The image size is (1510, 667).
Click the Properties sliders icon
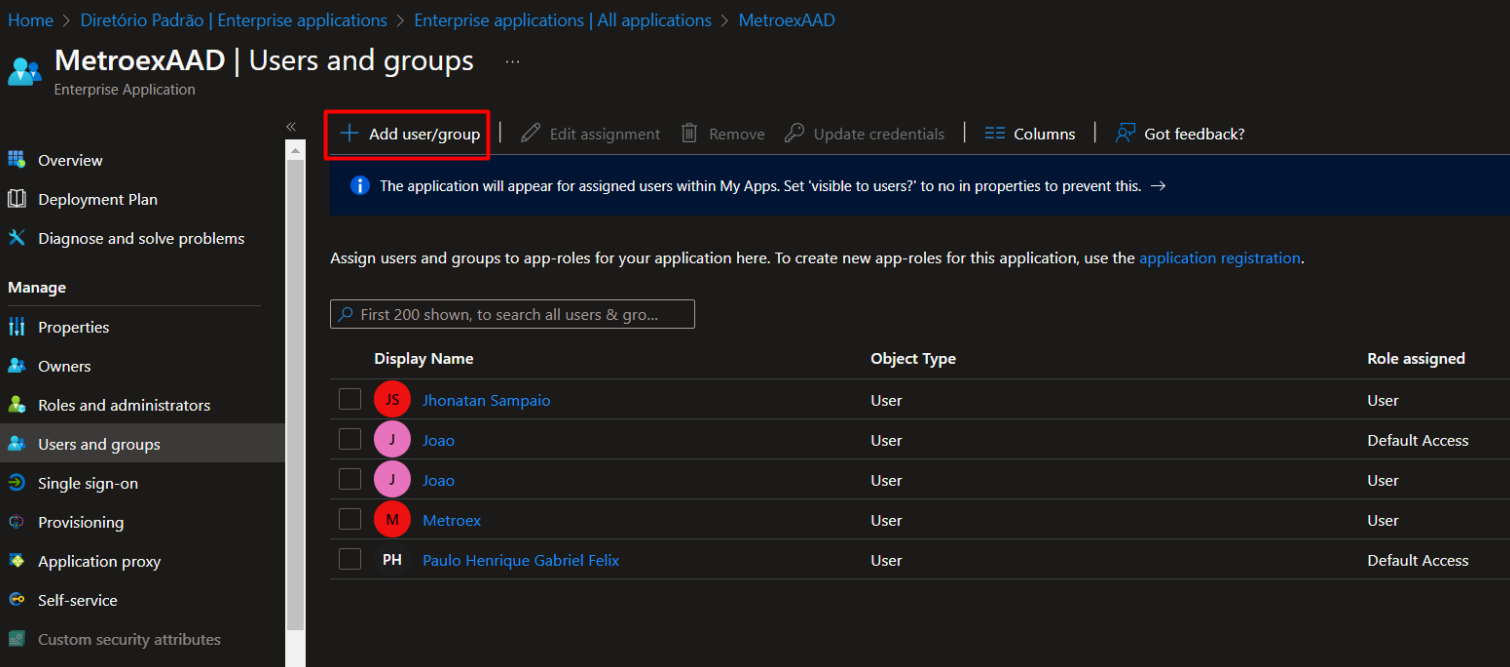(17, 327)
